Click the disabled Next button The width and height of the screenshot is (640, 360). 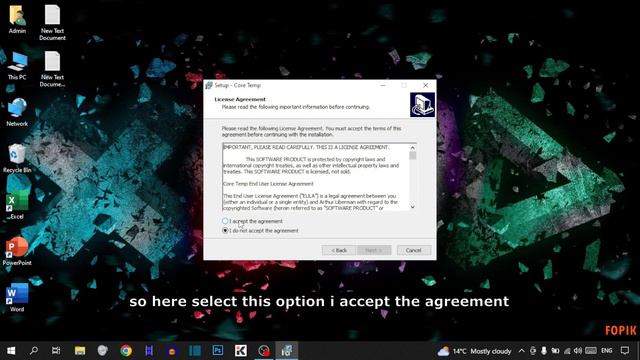pyautogui.click(x=374, y=250)
